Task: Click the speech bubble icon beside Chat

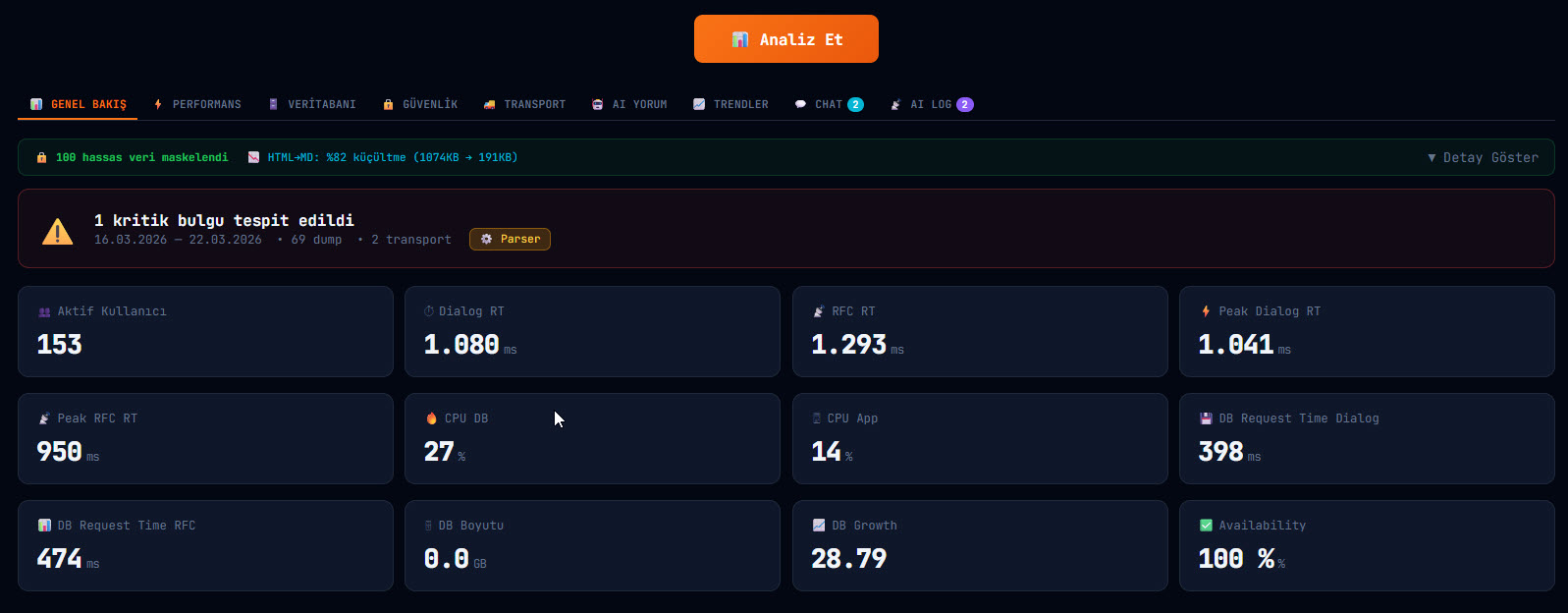Action: point(800,104)
